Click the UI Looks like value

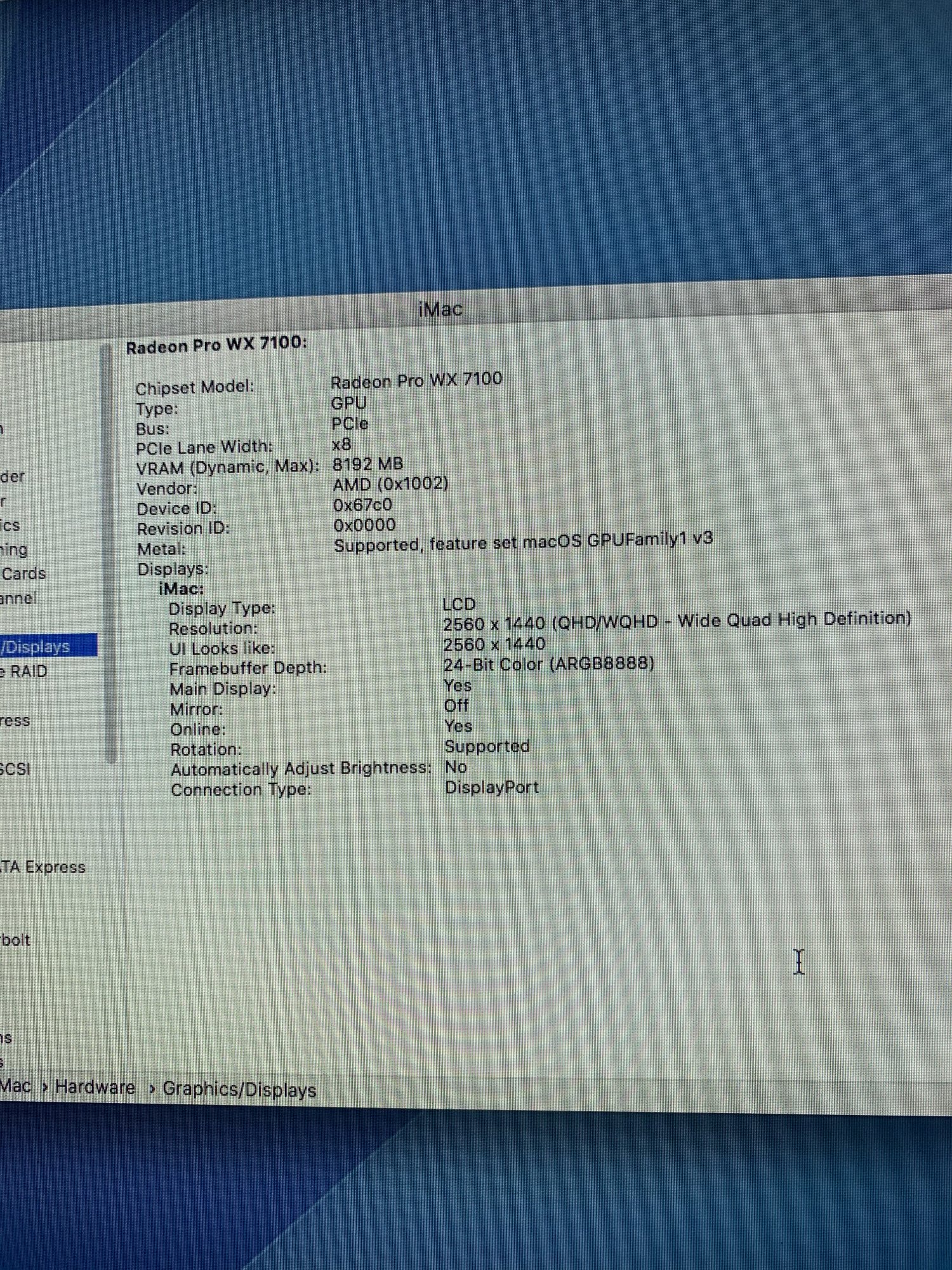494,645
